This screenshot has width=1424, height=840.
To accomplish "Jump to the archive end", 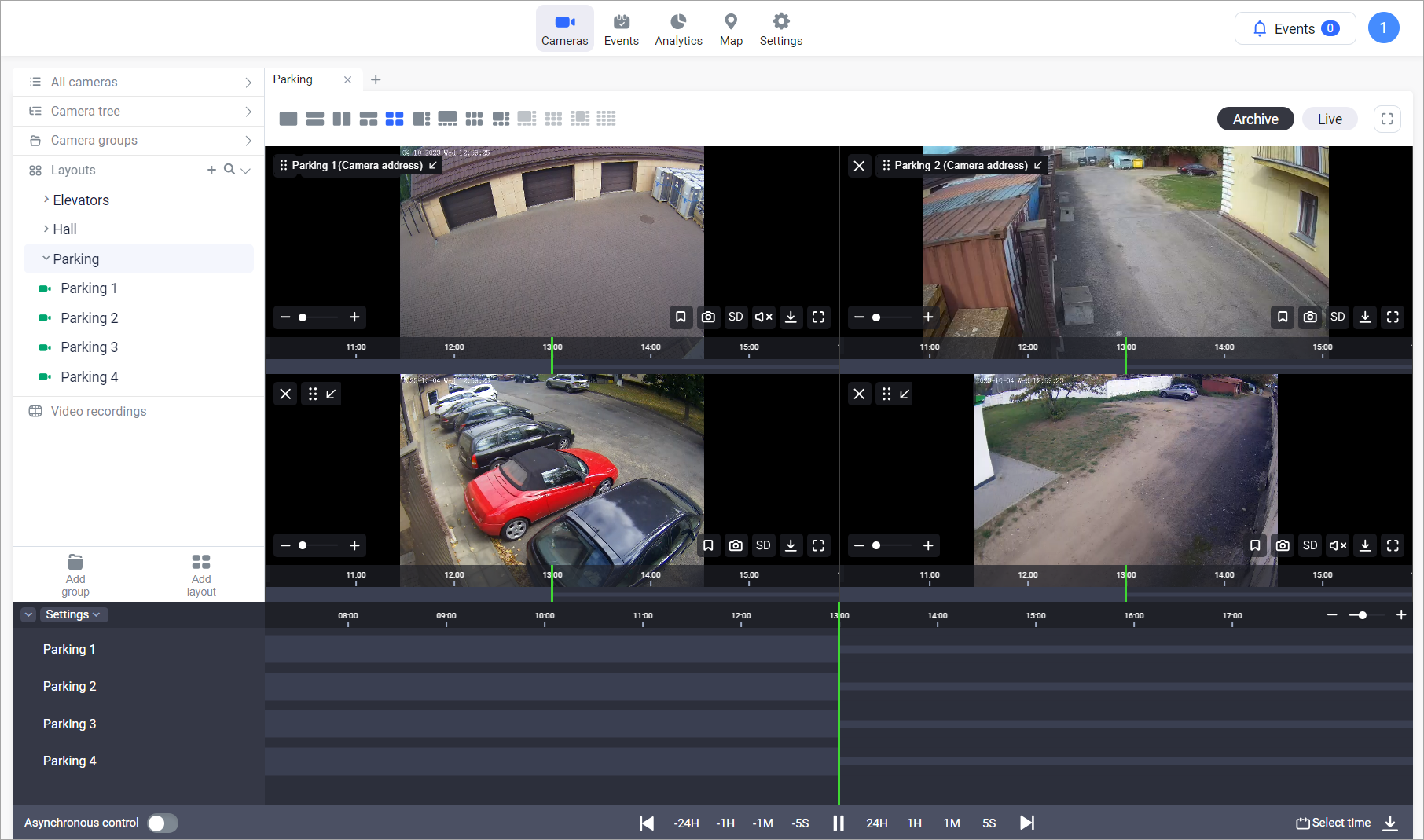I will point(1026,823).
